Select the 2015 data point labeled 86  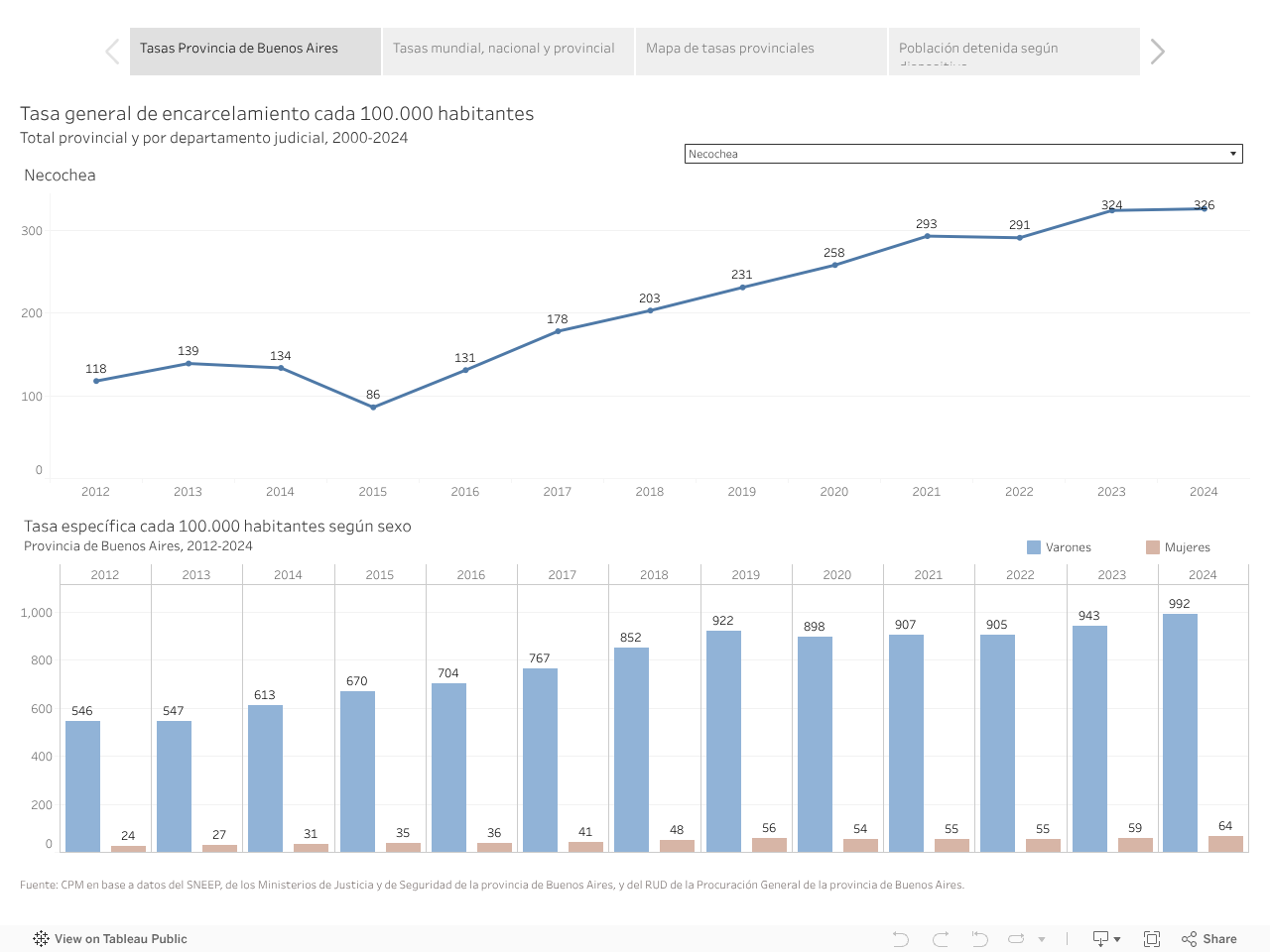point(373,407)
